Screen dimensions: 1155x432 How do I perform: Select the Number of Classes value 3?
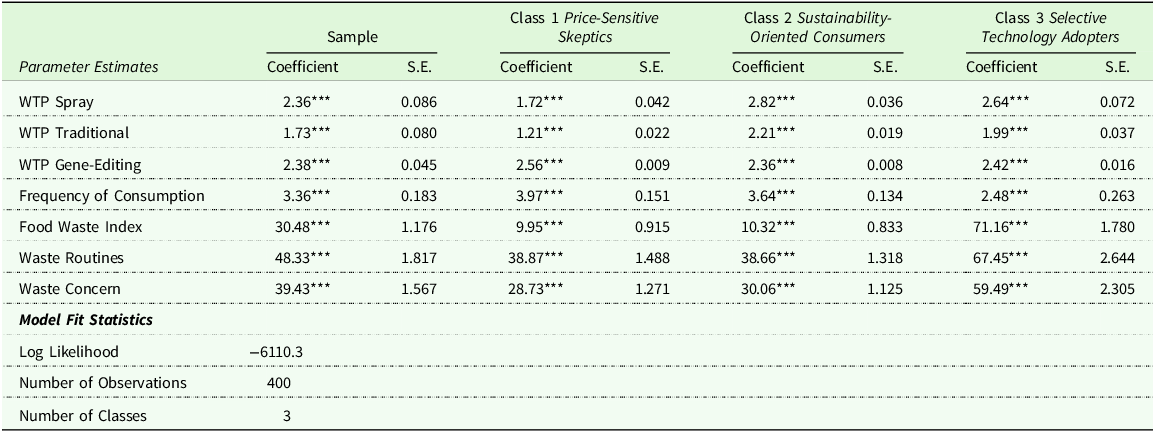[286, 414]
